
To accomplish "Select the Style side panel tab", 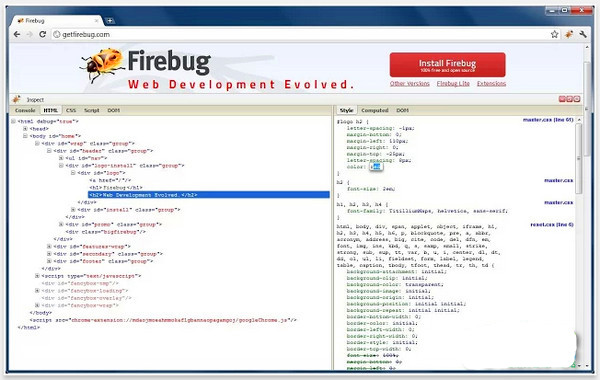I will point(347,110).
